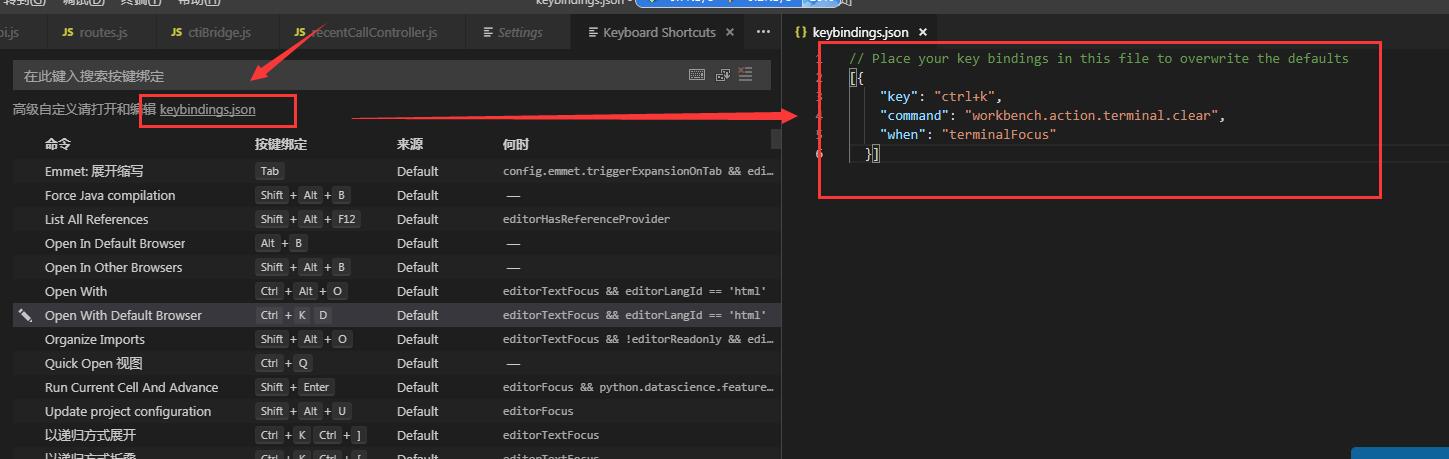
Task: Select Run Current Cell And Advance command
Action: [131, 387]
